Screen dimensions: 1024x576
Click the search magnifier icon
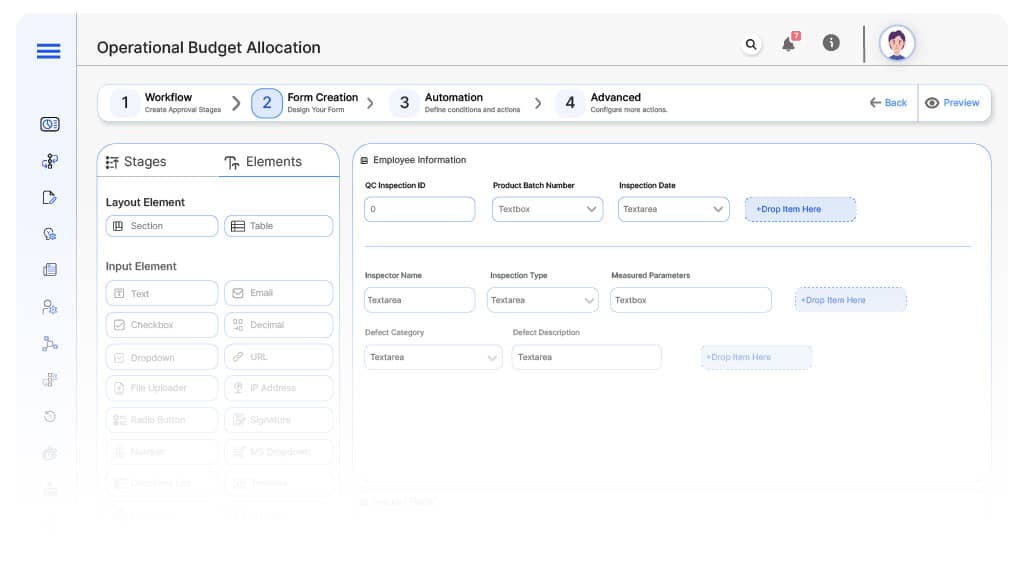(751, 44)
